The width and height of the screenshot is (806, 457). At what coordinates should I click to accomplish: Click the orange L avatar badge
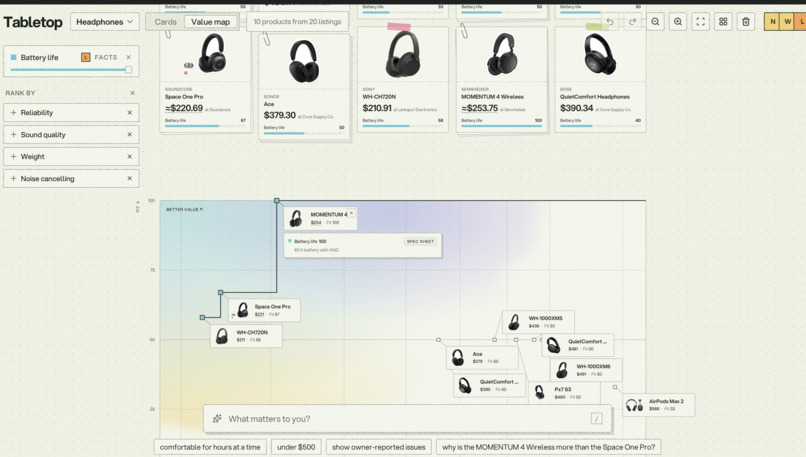(801, 22)
